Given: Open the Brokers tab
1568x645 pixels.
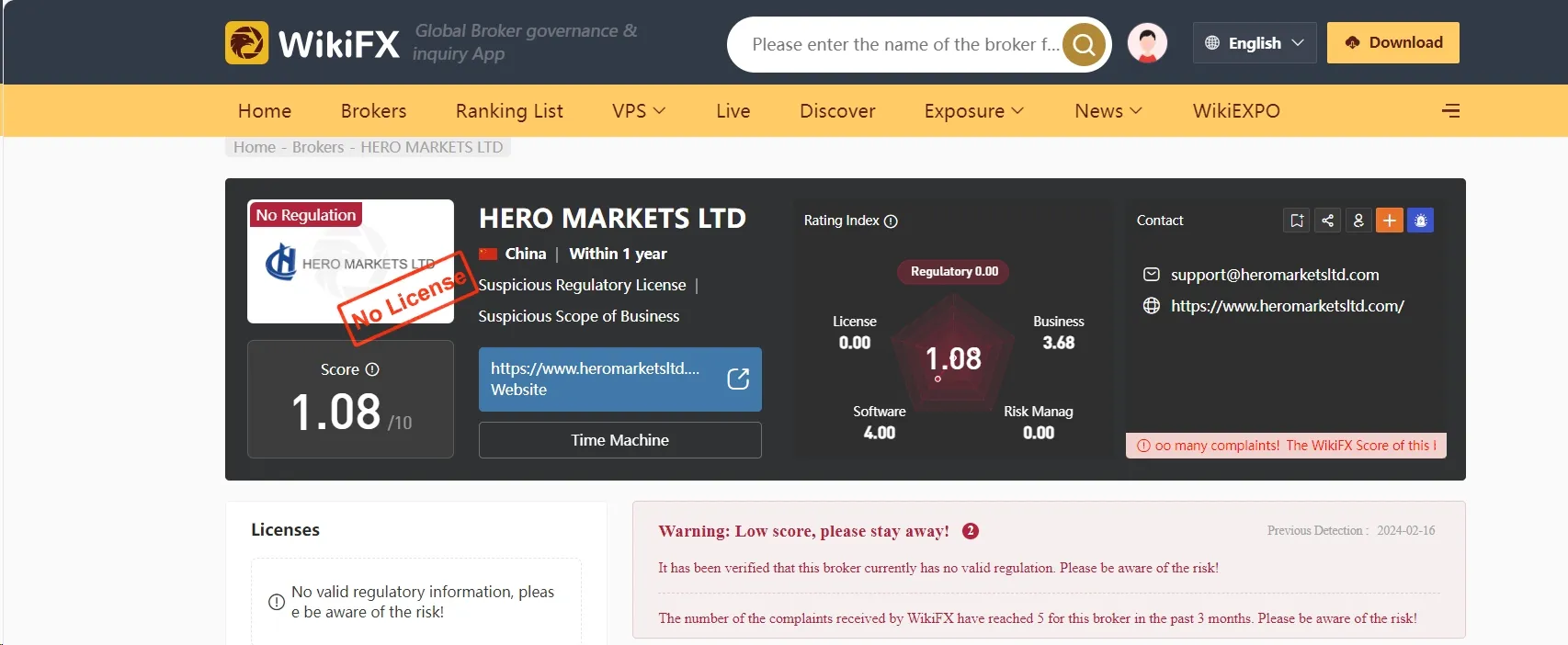Looking at the screenshot, I should coord(373,111).
